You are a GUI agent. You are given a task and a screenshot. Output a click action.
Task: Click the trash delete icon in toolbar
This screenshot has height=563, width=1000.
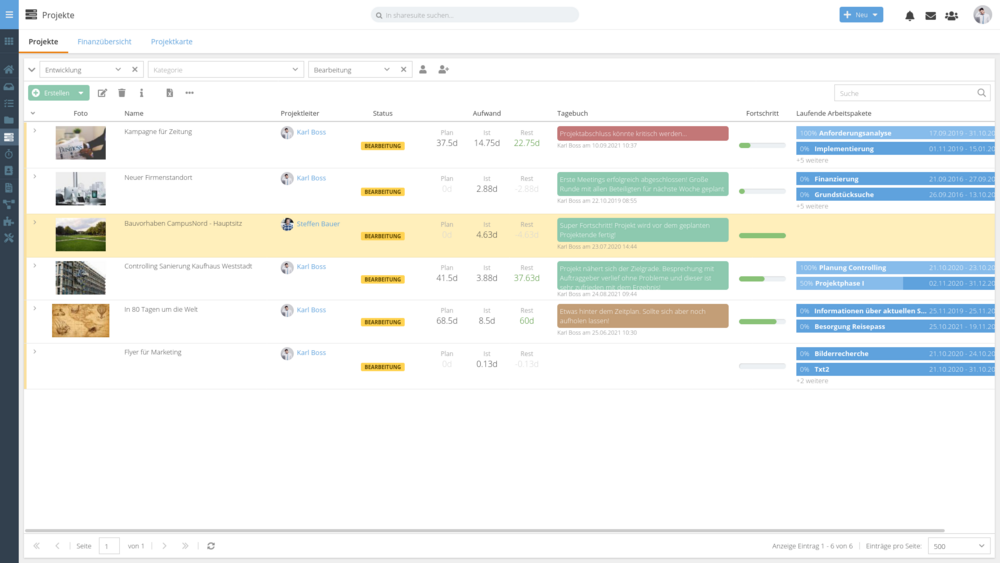122,93
